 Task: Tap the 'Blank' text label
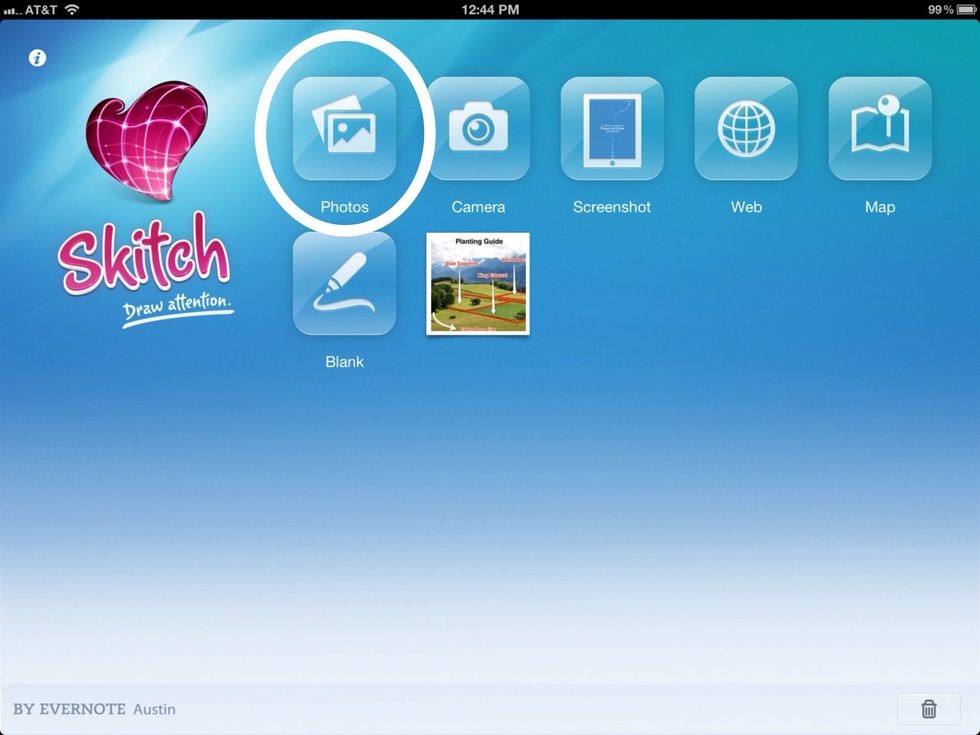coord(344,362)
